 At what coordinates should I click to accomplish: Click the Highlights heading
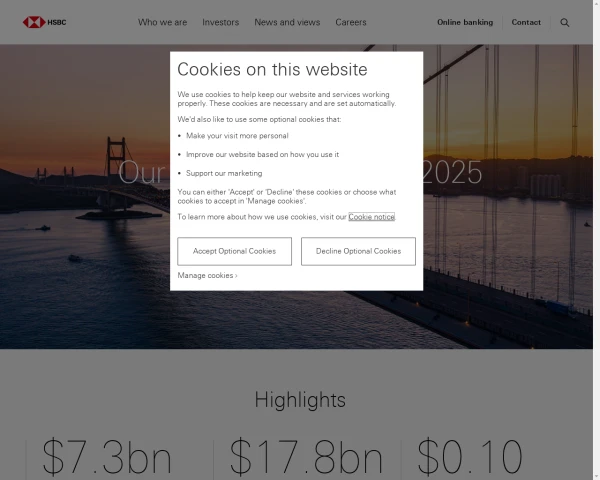[300, 400]
